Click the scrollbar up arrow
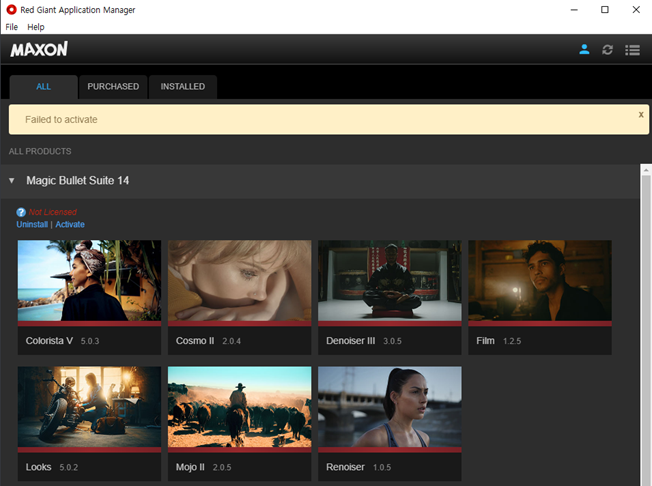Viewport: 652px width, 486px height. 646,170
